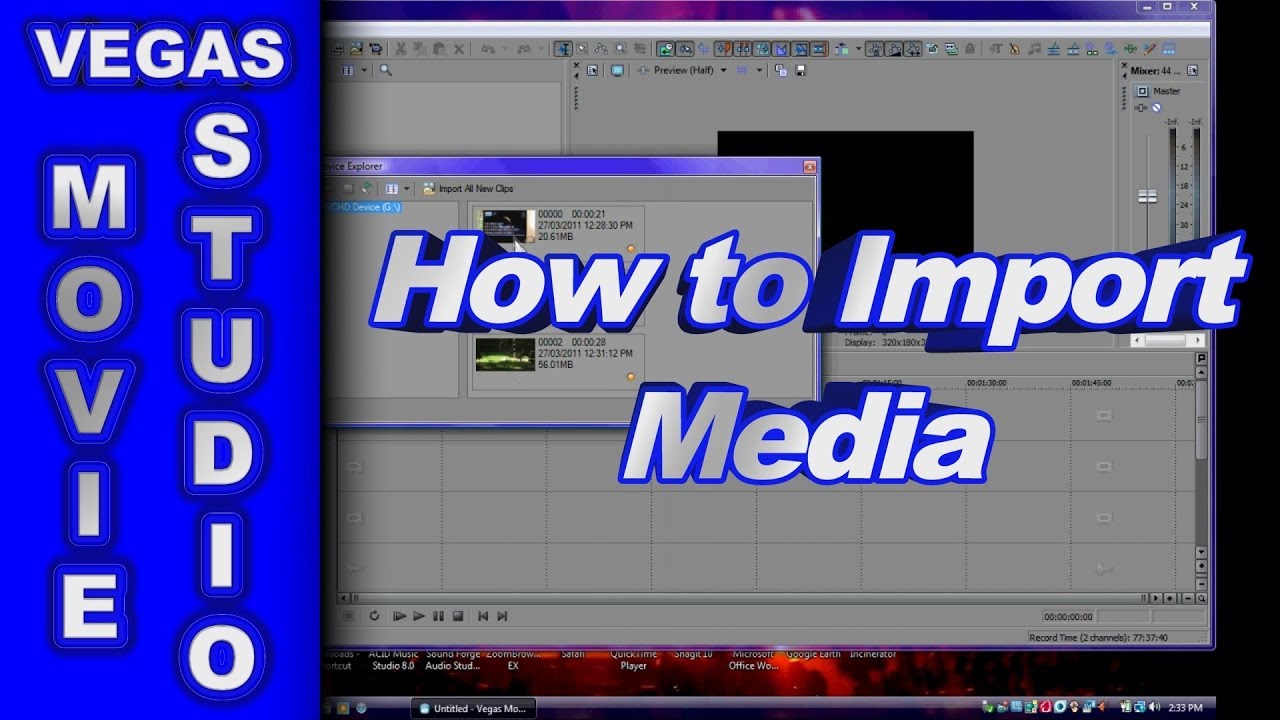Click the Go to Start transport button
Screen dimensions: 1280x720
coord(483,616)
